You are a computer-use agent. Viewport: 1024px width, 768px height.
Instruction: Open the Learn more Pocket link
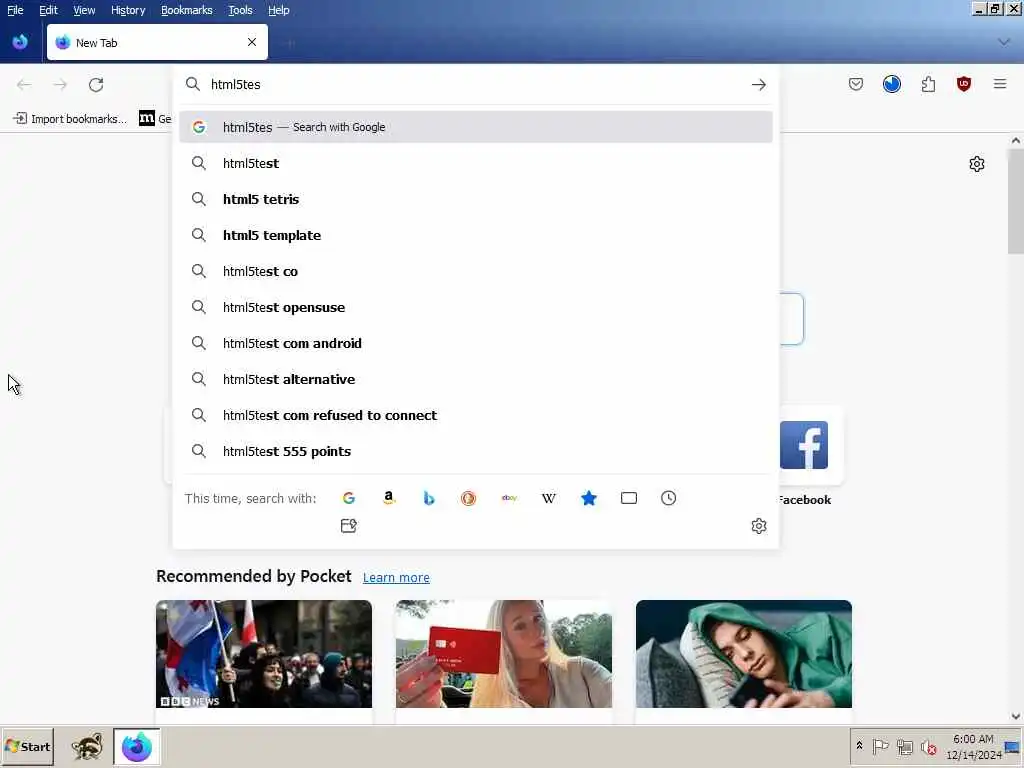pos(396,577)
